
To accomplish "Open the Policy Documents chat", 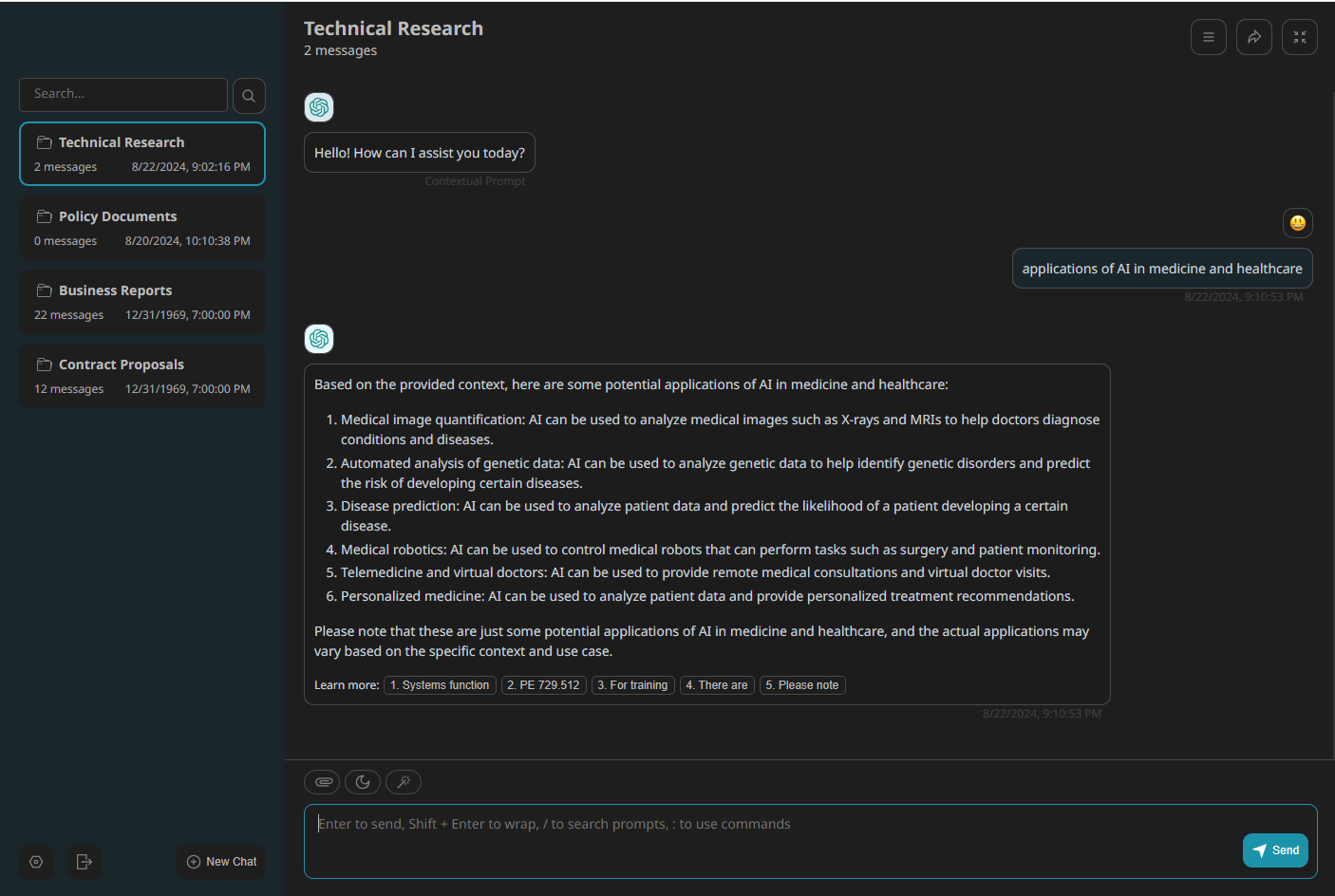I will point(142,228).
